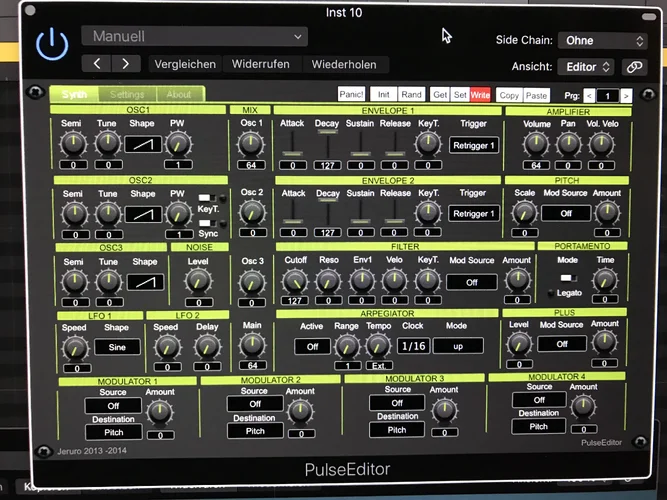Viewport: 667px width, 500px height.
Task: Click the Arpeggiator Clock 1/16 field
Action: [x=412, y=345]
